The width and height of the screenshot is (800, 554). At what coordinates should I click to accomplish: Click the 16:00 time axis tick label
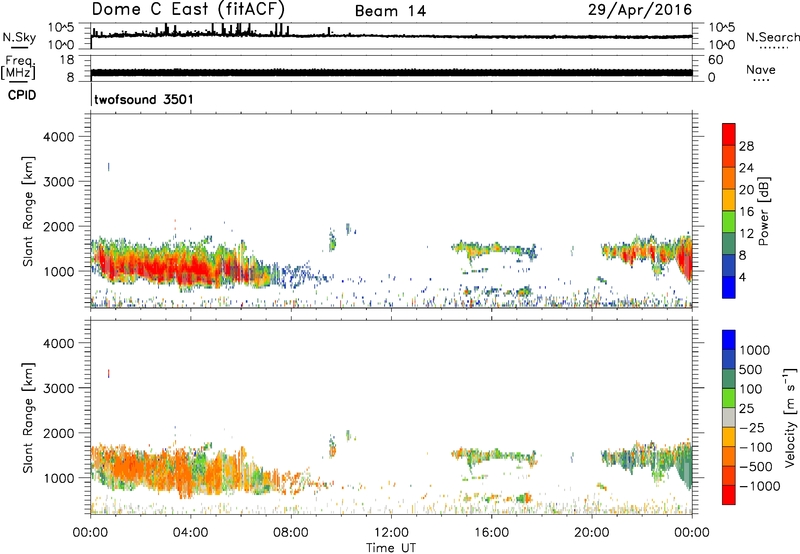point(491,533)
